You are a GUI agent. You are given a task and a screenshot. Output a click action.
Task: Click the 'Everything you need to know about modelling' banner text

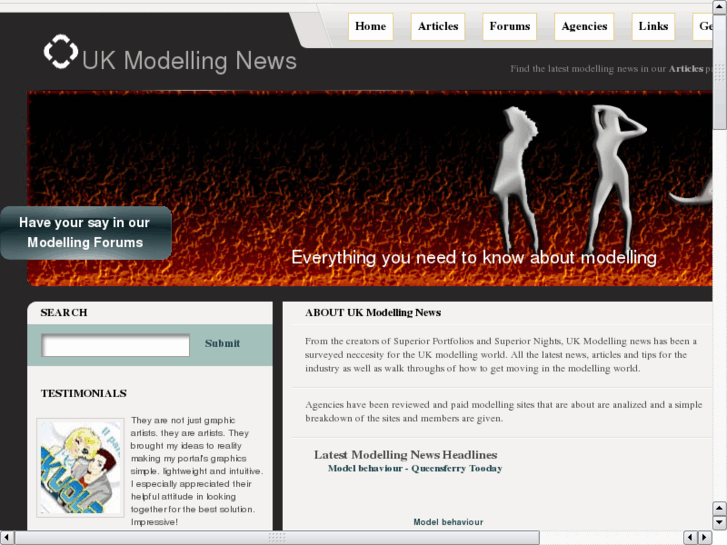(x=474, y=258)
